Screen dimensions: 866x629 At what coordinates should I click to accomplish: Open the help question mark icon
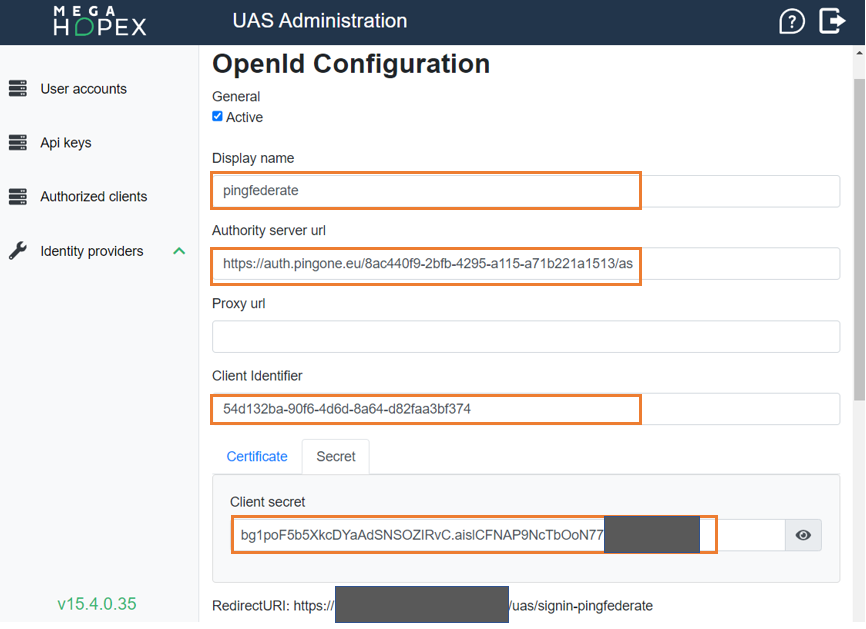point(791,20)
